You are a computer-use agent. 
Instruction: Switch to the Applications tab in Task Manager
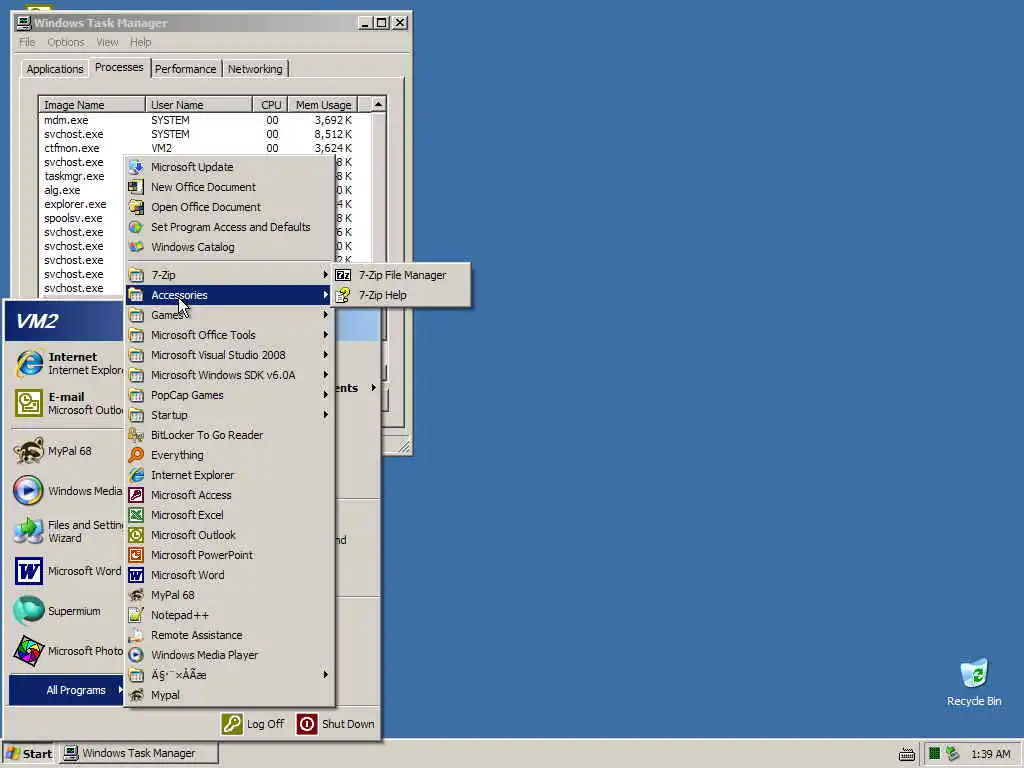click(55, 69)
